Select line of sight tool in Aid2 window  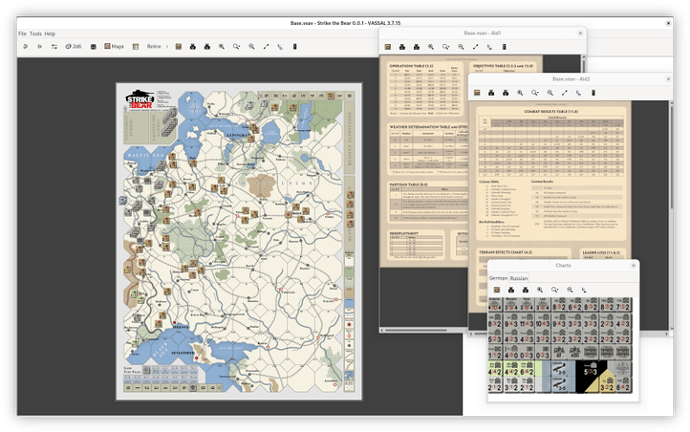coord(564,93)
